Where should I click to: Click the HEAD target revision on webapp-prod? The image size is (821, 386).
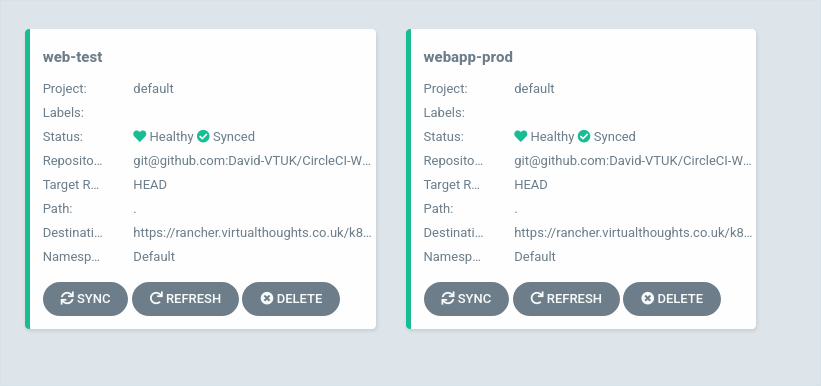(531, 185)
